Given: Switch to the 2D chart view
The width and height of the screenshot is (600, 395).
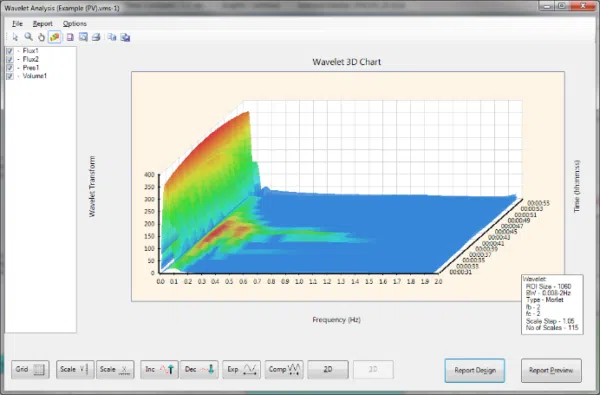Looking at the screenshot, I should pos(328,369).
